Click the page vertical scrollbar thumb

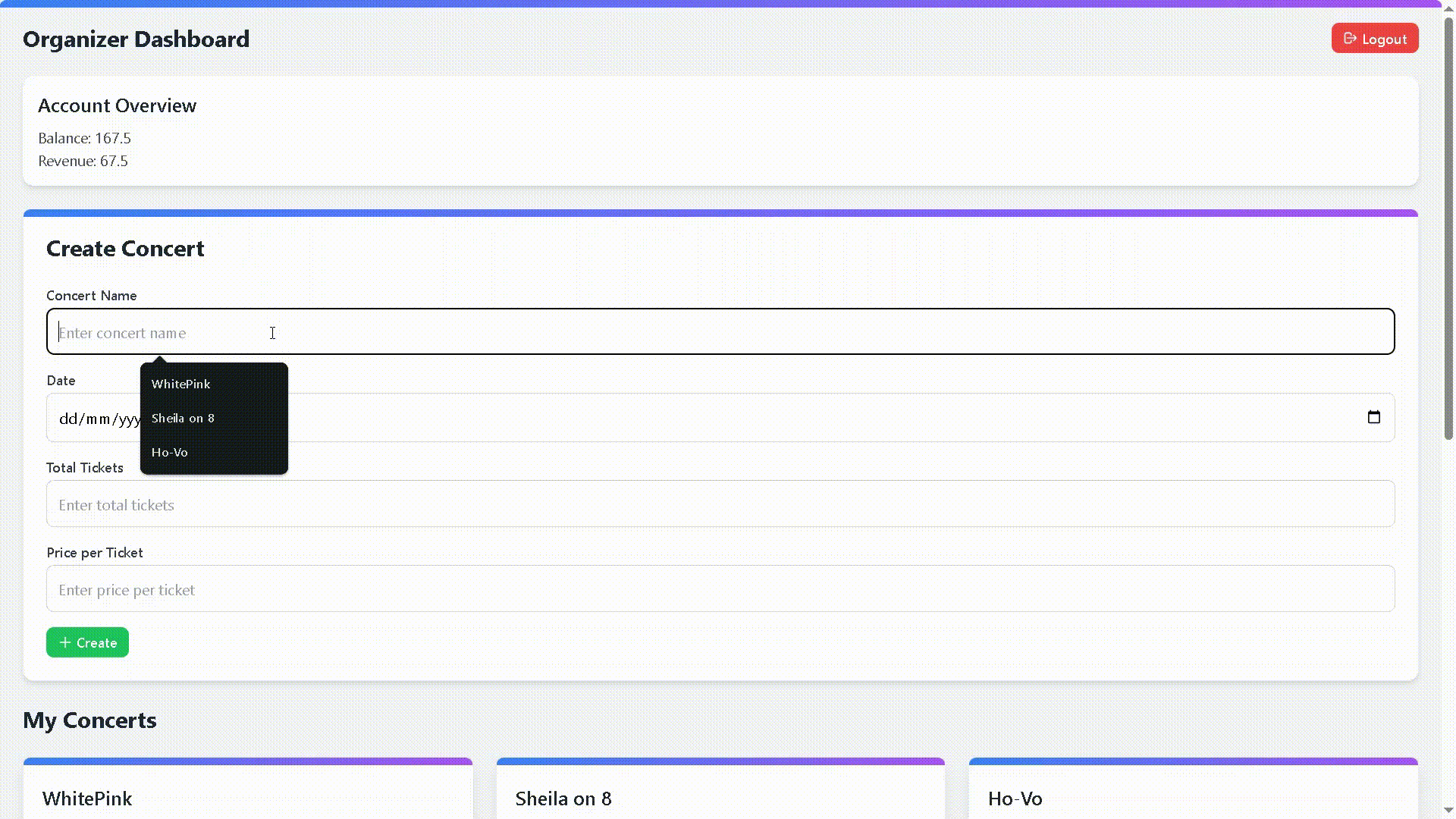(1448, 227)
